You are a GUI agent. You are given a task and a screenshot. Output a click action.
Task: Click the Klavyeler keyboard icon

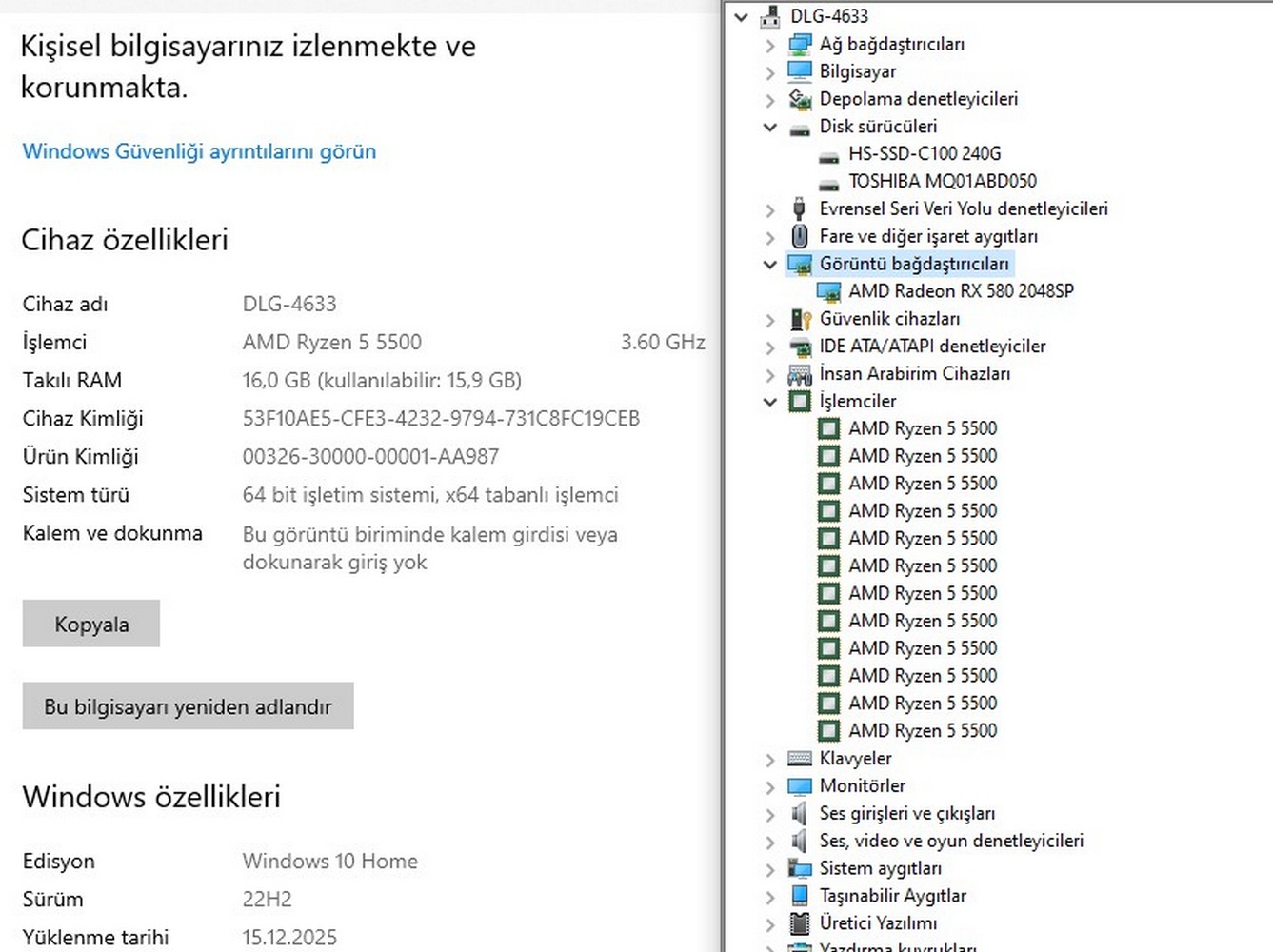[x=800, y=759]
